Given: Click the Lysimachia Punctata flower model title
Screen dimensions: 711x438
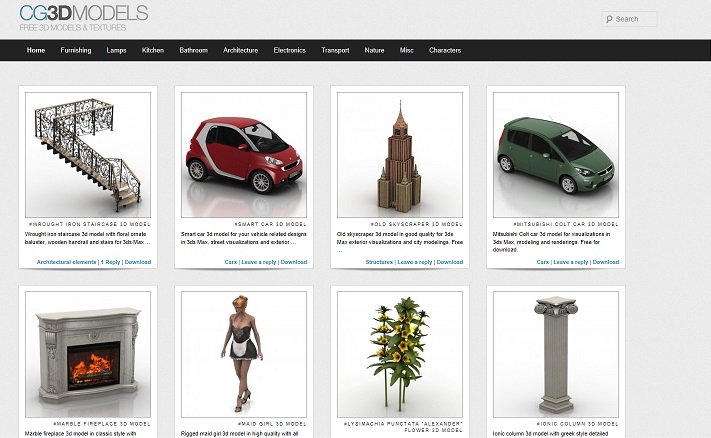Looking at the screenshot, I should click(403, 427).
